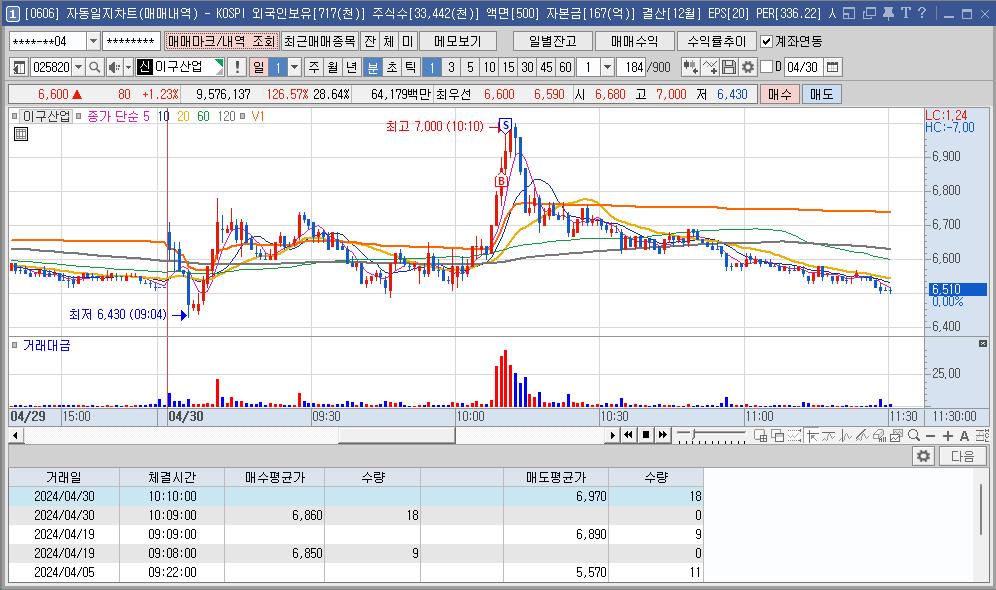Click the stop button below the chart
Image resolution: width=996 pixels, height=590 pixels.
pos(645,435)
